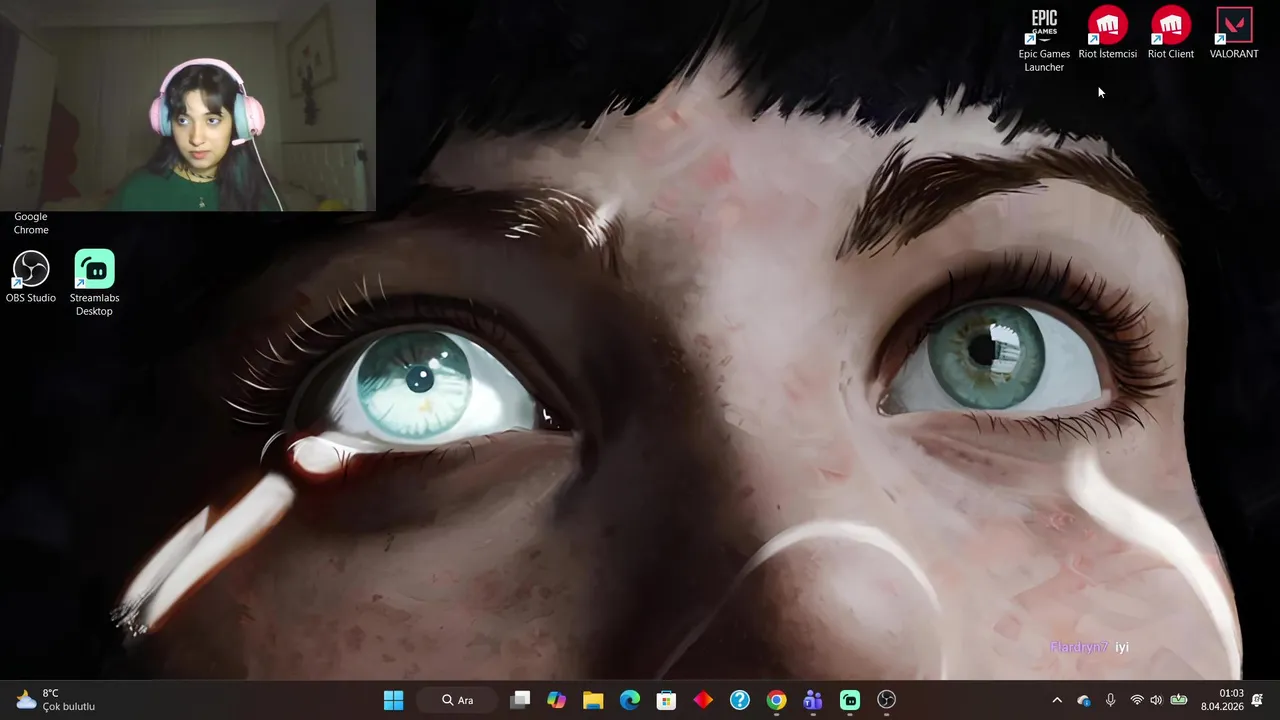Open the Riot İstemcisi desktop shortcut
The width and height of the screenshot is (1280, 720).
[1107, 34]
